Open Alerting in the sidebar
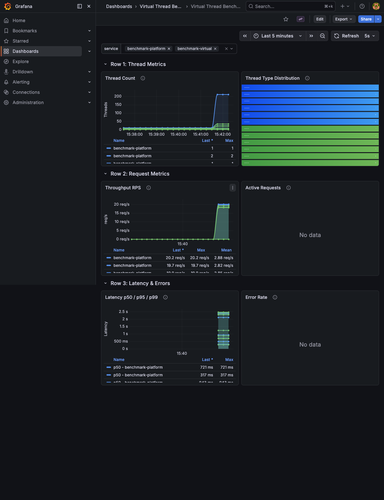Screen dimensions: 384x500 tap(21, 82)
